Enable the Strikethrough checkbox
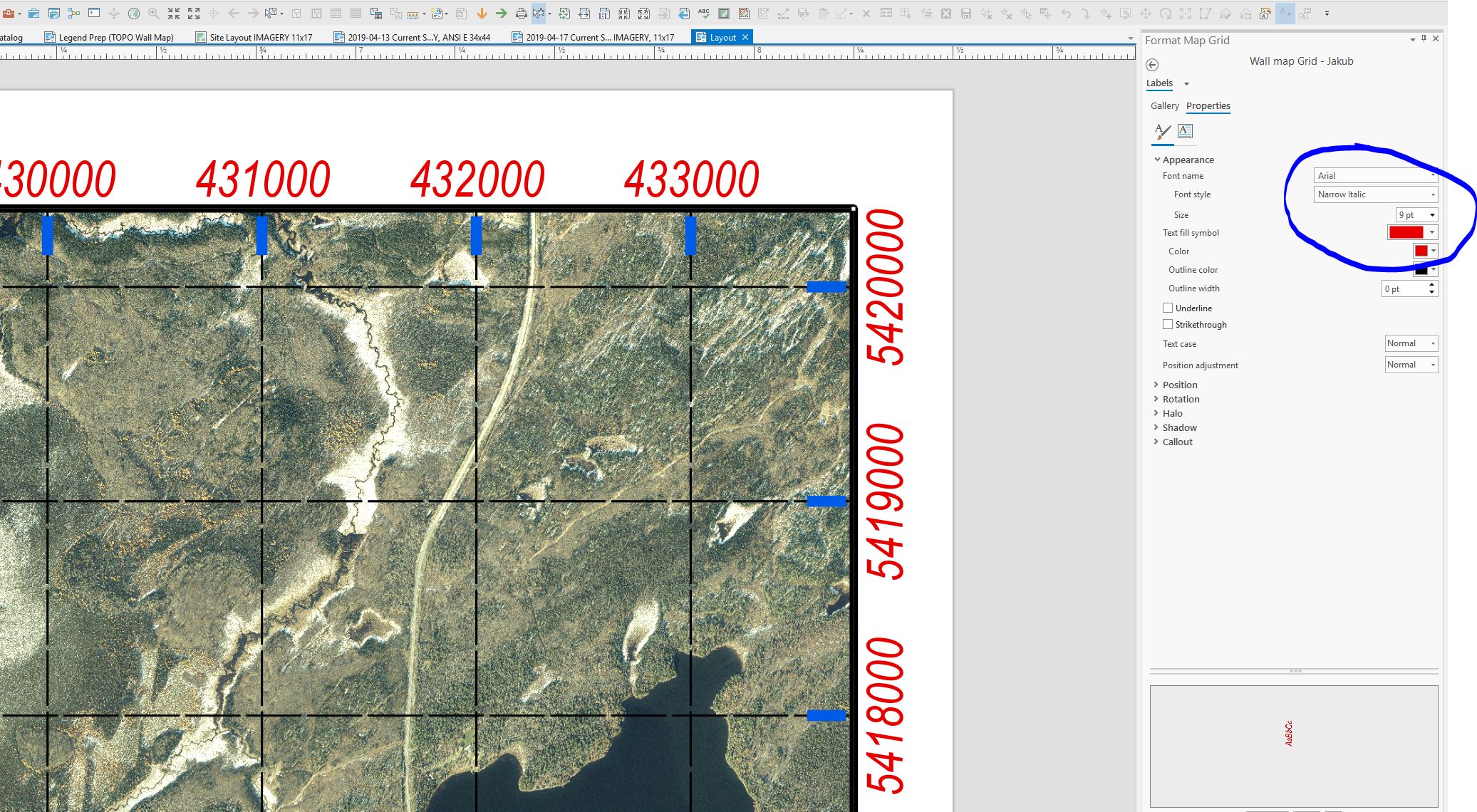Viewport: 1477px width, 812px height. (x=1168, y=324)
